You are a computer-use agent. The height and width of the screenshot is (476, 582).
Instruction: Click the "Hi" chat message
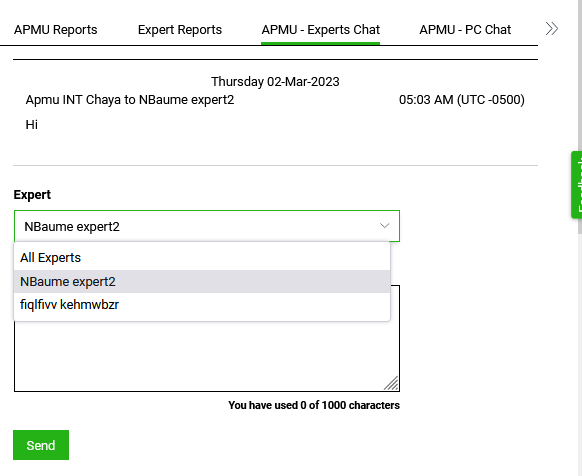click(32, 125)
